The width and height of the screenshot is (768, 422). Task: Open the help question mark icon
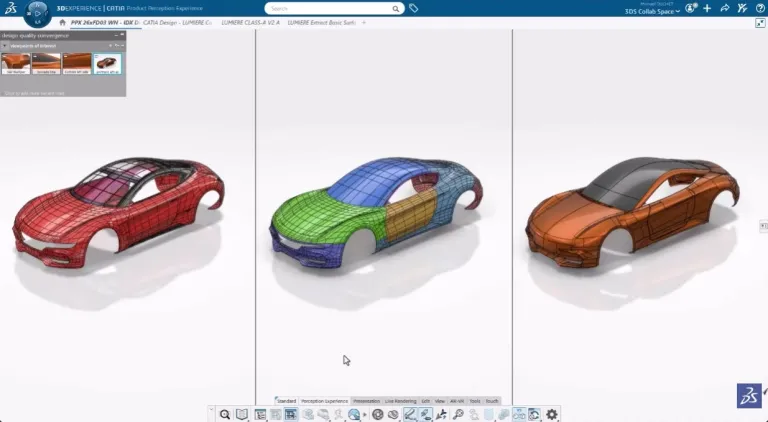point(760,8)
